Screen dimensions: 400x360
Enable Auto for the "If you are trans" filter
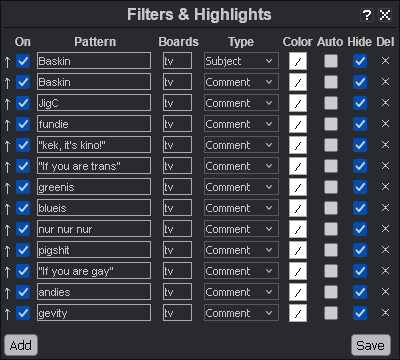[331, 166]
